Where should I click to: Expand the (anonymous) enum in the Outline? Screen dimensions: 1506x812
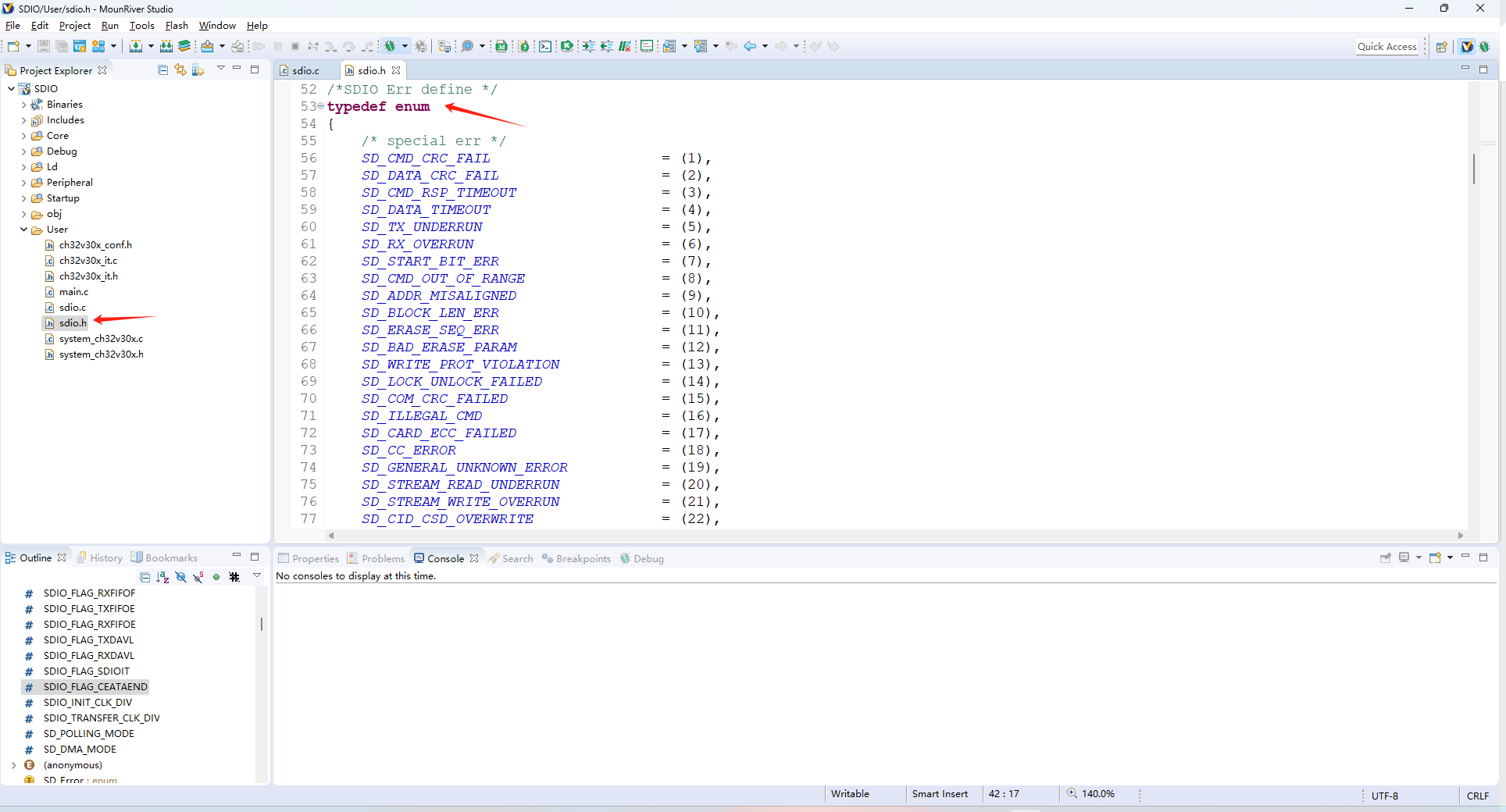pos(13,765)
